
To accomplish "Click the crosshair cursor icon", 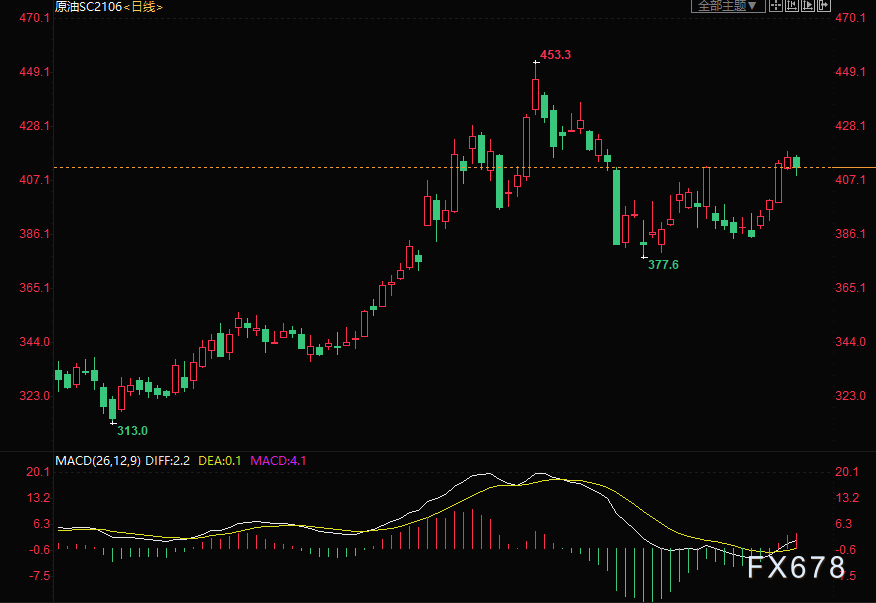I will (777, 6).
